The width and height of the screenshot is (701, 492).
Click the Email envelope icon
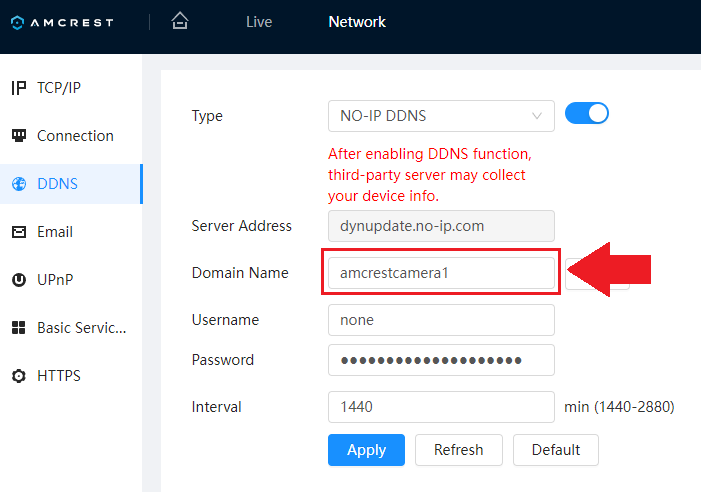(x=18, y=232)
